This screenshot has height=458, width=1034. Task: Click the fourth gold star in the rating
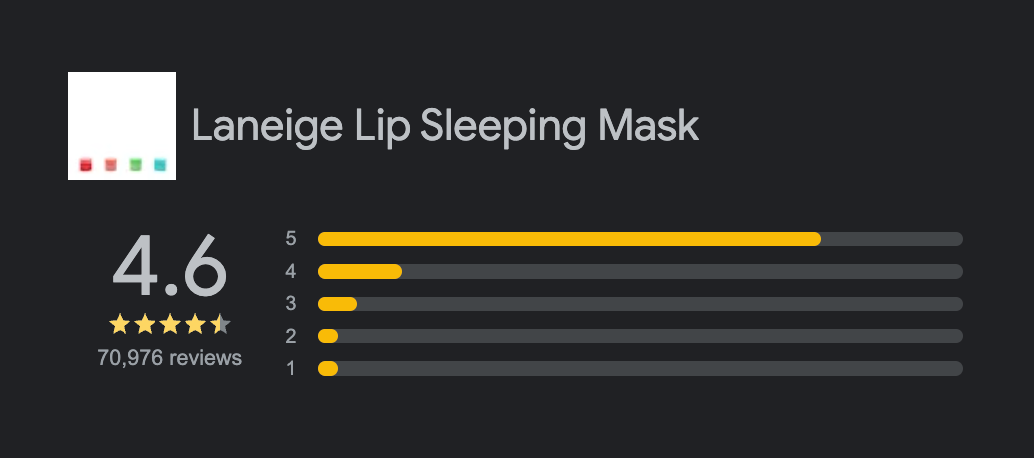[195, 323]
